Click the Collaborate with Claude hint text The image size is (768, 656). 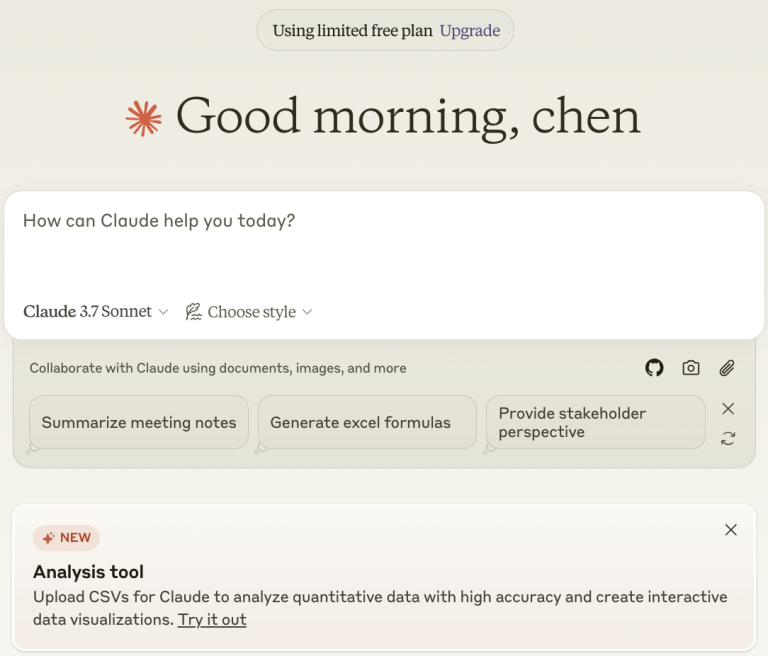[218, 368]
